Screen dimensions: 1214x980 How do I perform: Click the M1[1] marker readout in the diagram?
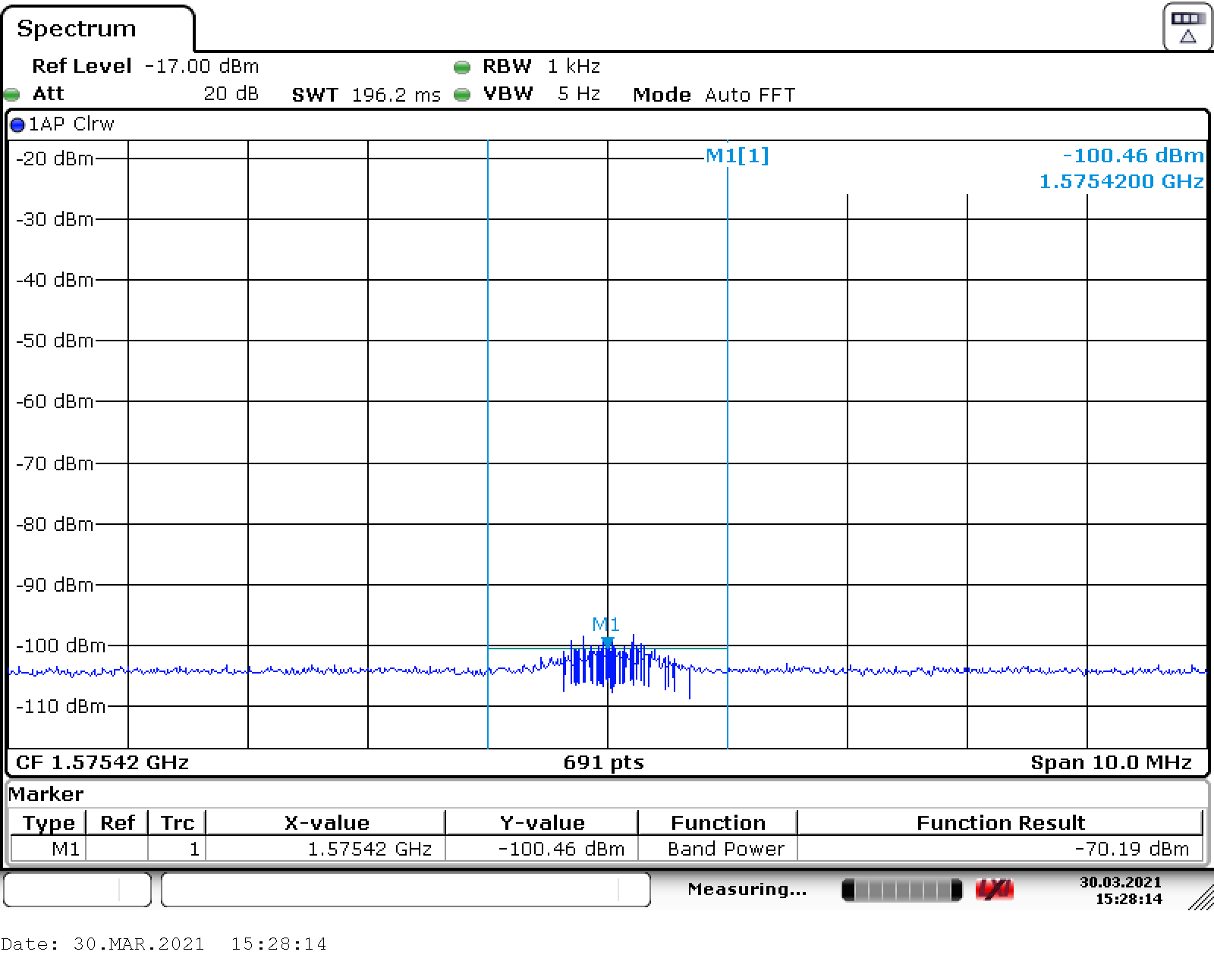pyautogui.click(x=737, y=155)
